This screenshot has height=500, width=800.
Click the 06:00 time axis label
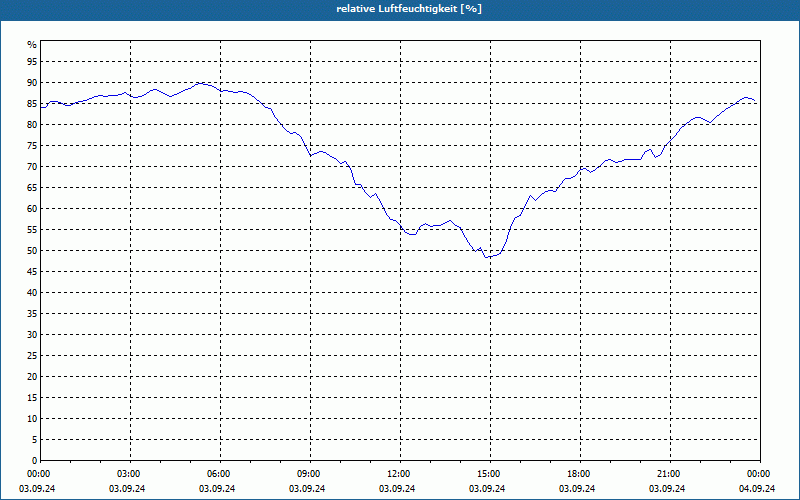click(x=220, y=474)
